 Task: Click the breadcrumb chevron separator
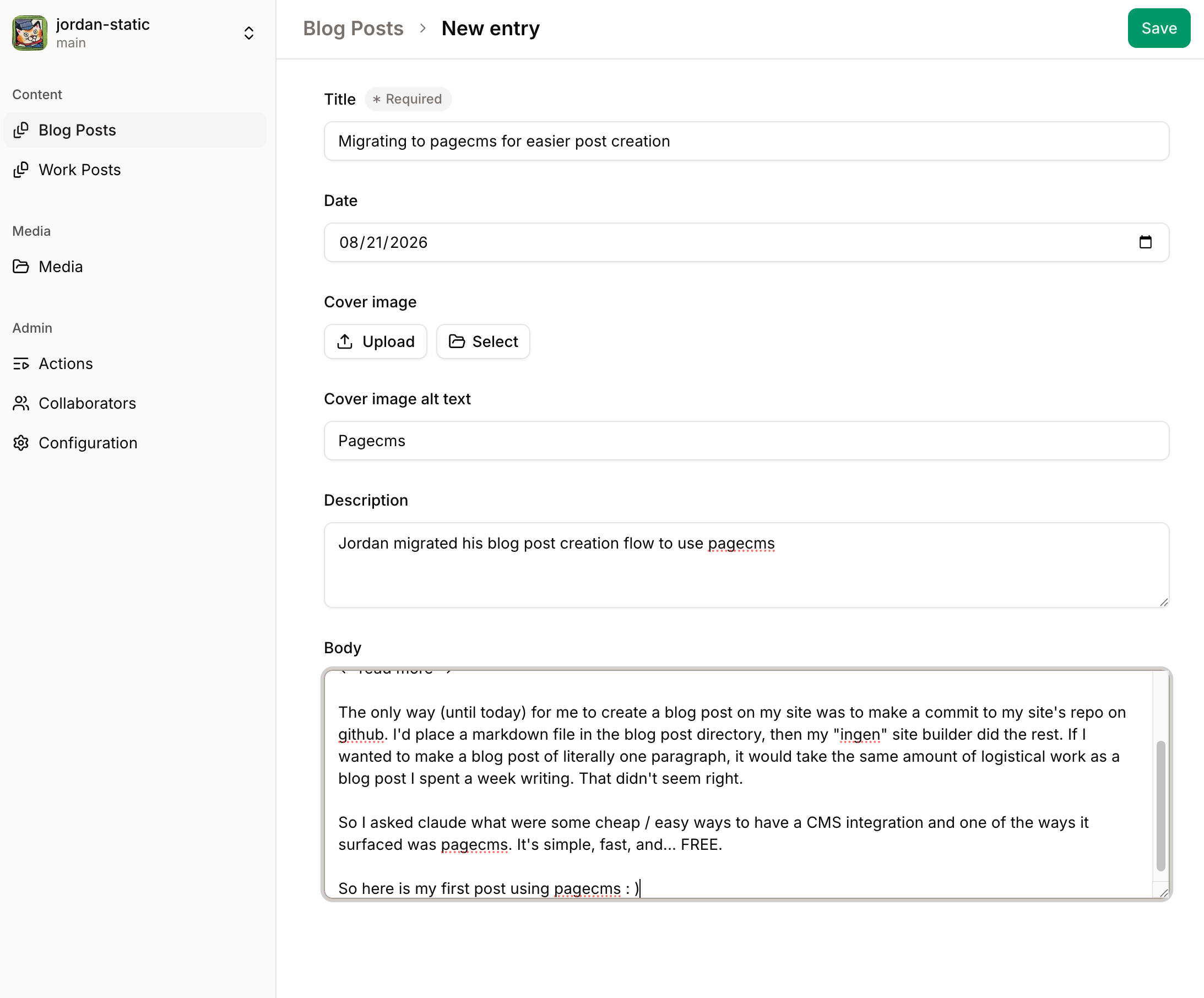[x=422, y=28]
